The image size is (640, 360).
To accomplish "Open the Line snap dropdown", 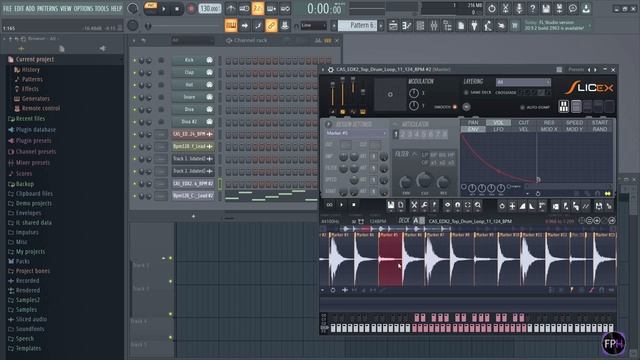I will [313, 26].
